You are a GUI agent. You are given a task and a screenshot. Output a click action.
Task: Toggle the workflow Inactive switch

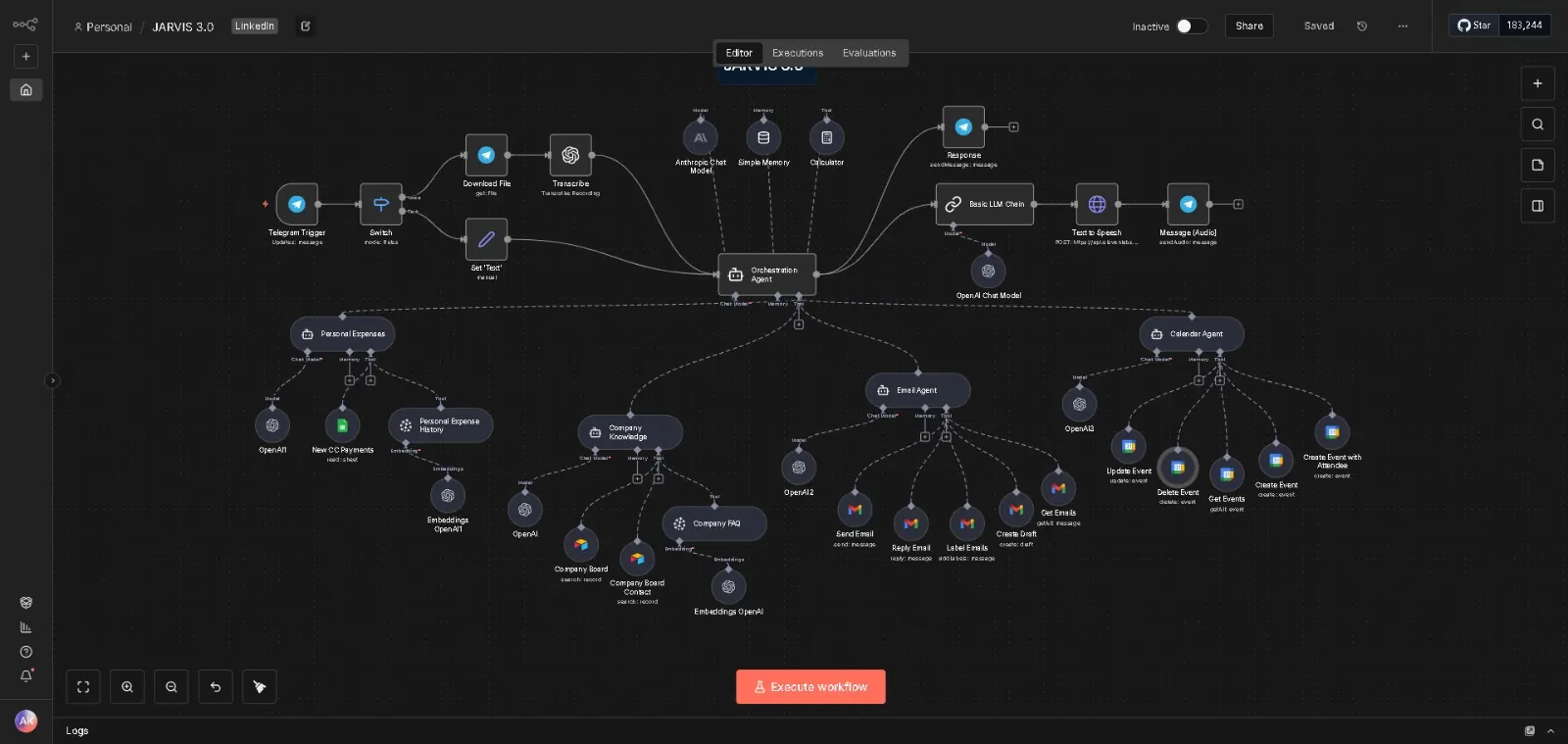(1191, 26)
